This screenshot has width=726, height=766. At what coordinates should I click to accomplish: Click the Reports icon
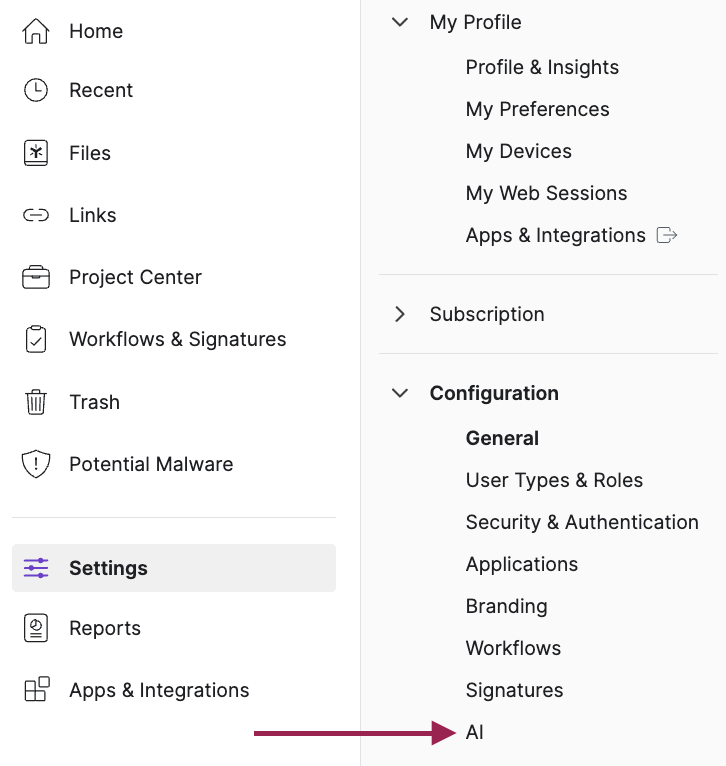click(36, 628)
